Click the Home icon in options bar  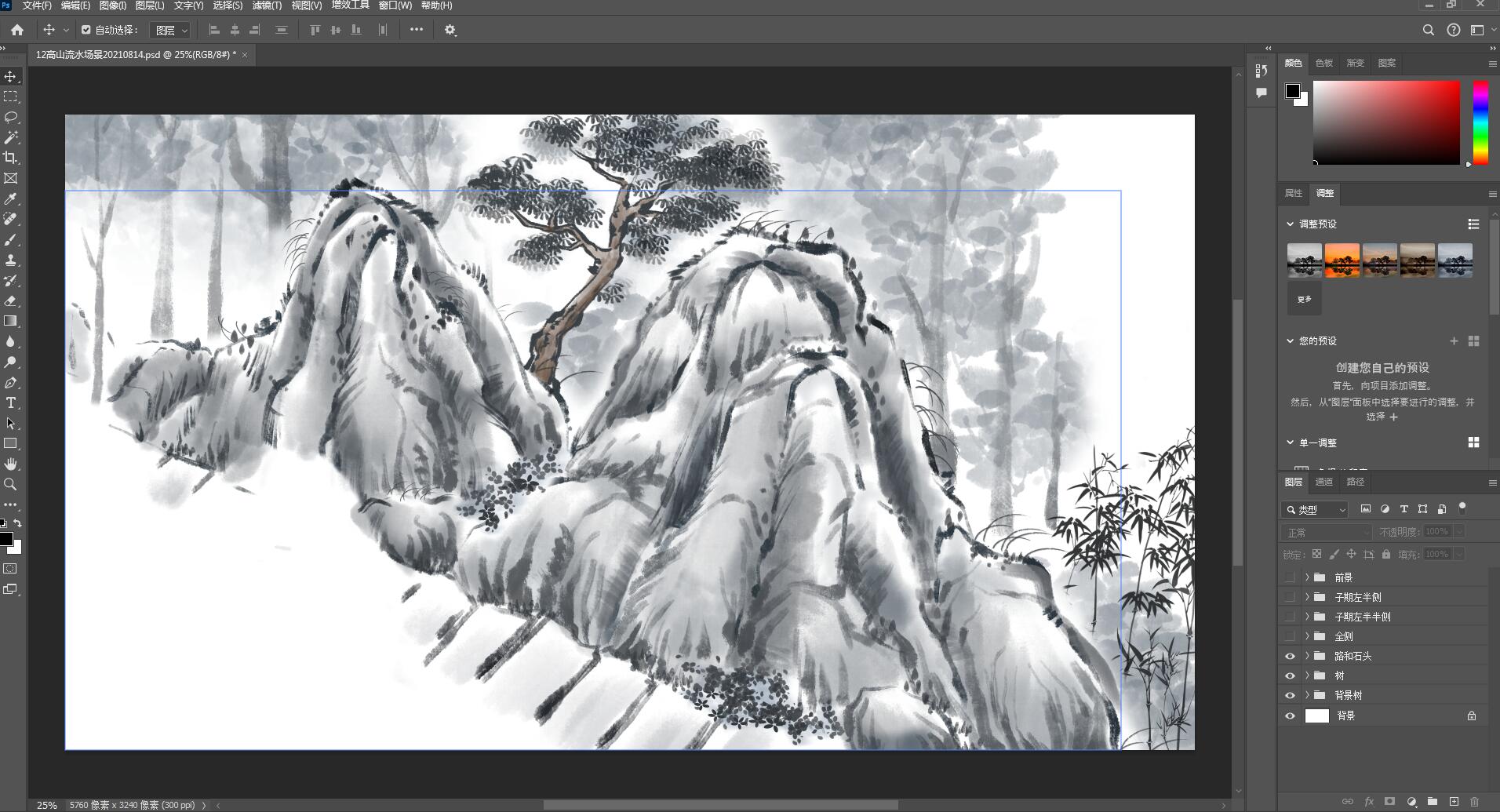coord(17,30)
